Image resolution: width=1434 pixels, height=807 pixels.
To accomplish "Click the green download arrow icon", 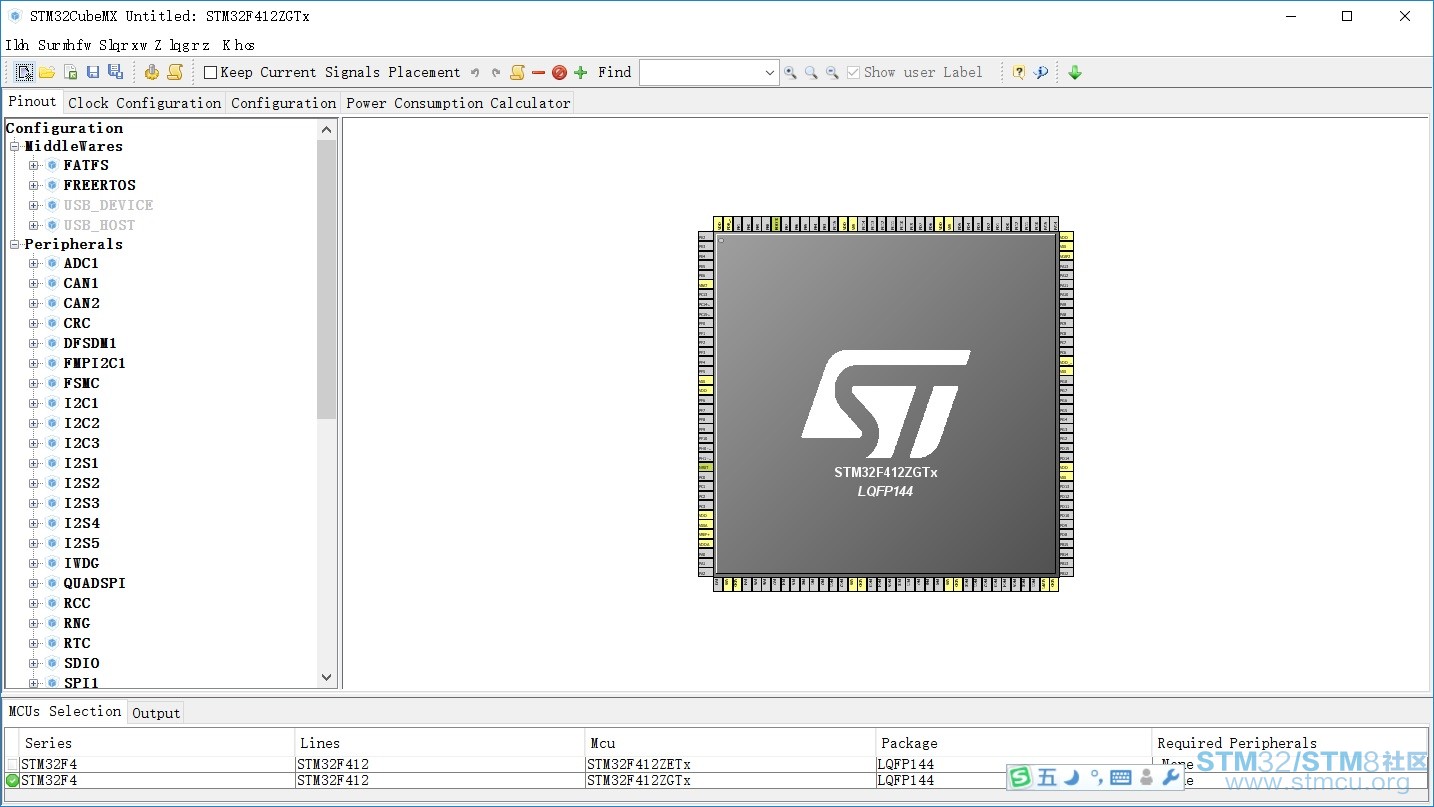I will coord(1075,72).
